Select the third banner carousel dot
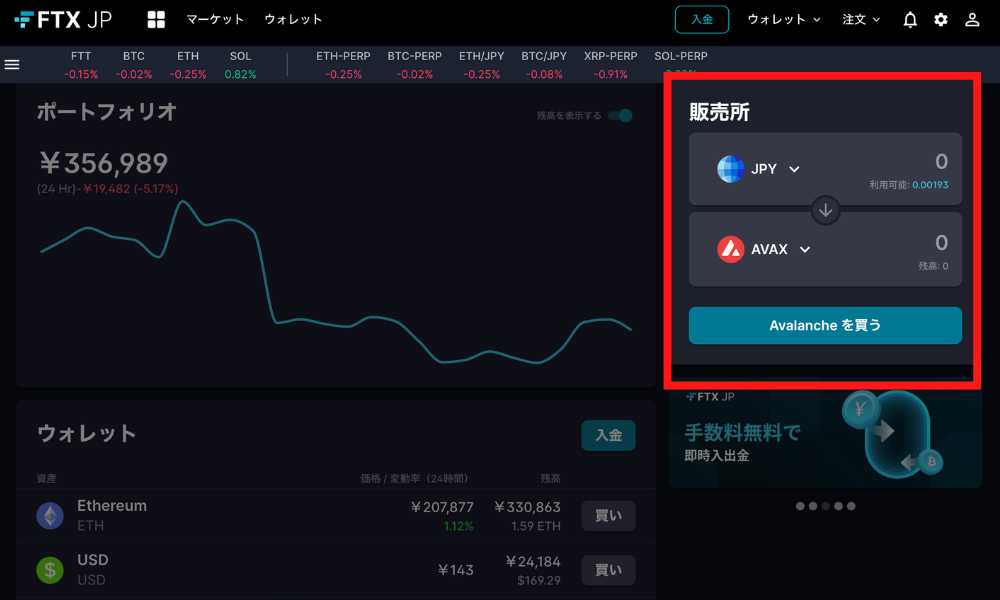 [825, 506]
